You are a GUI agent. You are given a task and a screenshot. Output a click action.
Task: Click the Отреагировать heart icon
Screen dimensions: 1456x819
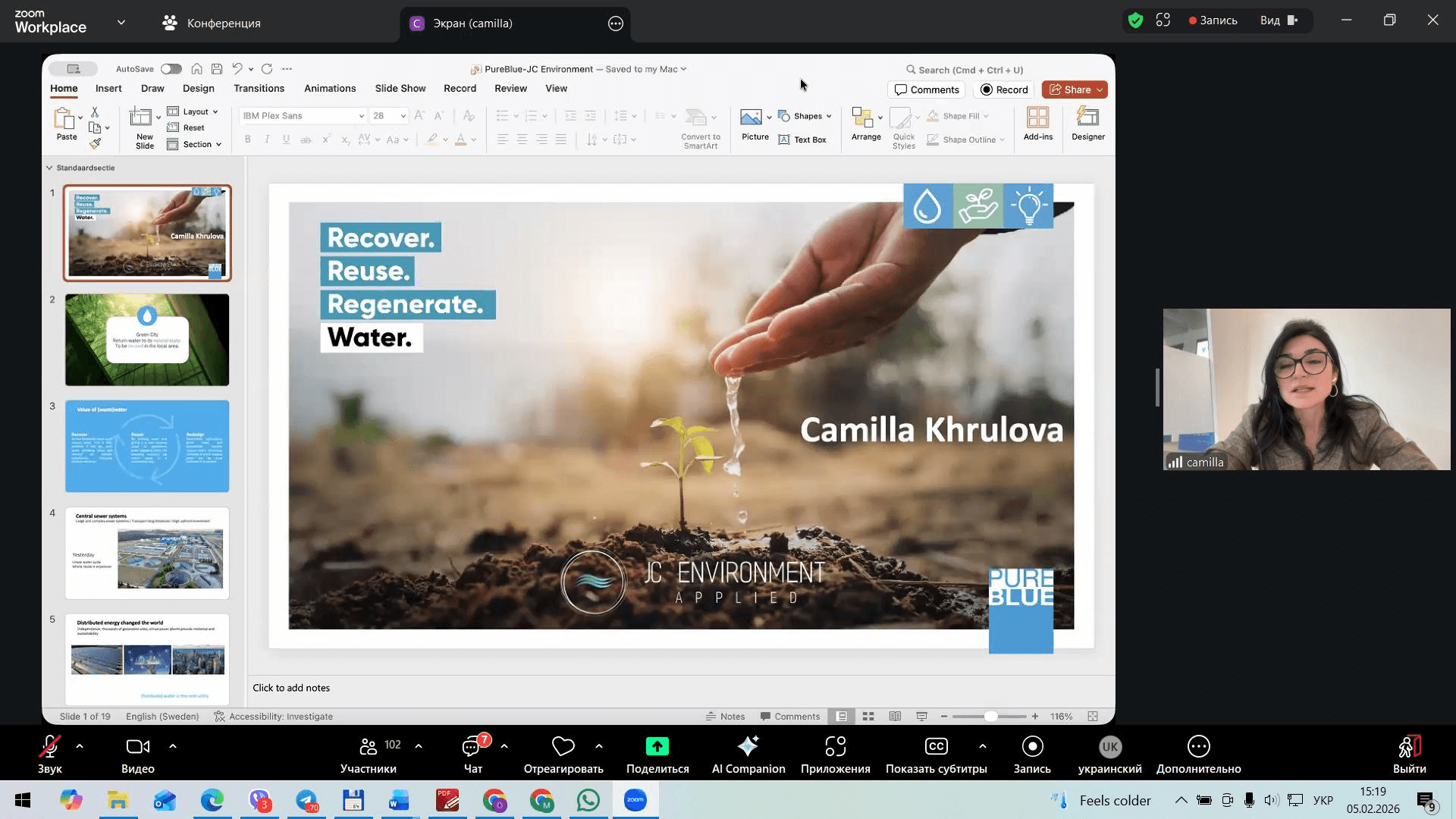pyautogui.click(x=563, y=747)
